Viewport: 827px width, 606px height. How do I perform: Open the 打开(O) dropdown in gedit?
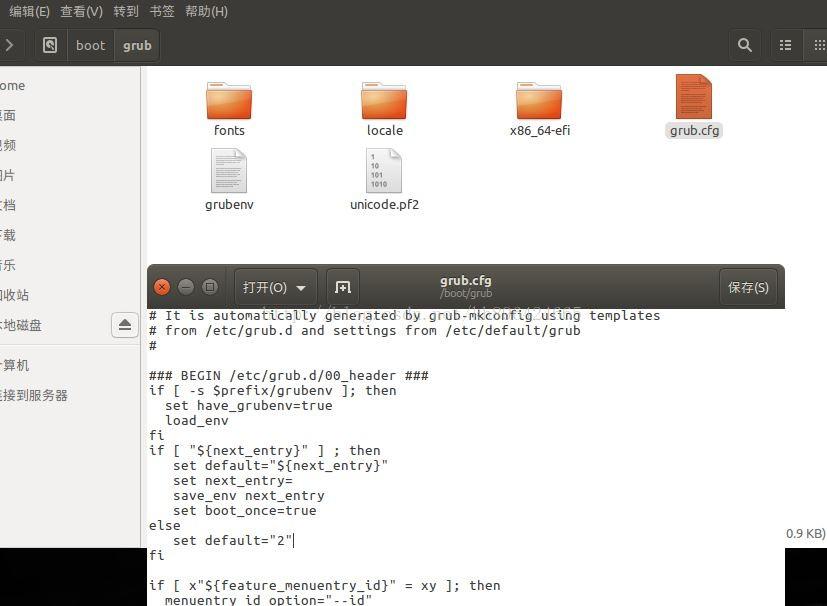274,287
